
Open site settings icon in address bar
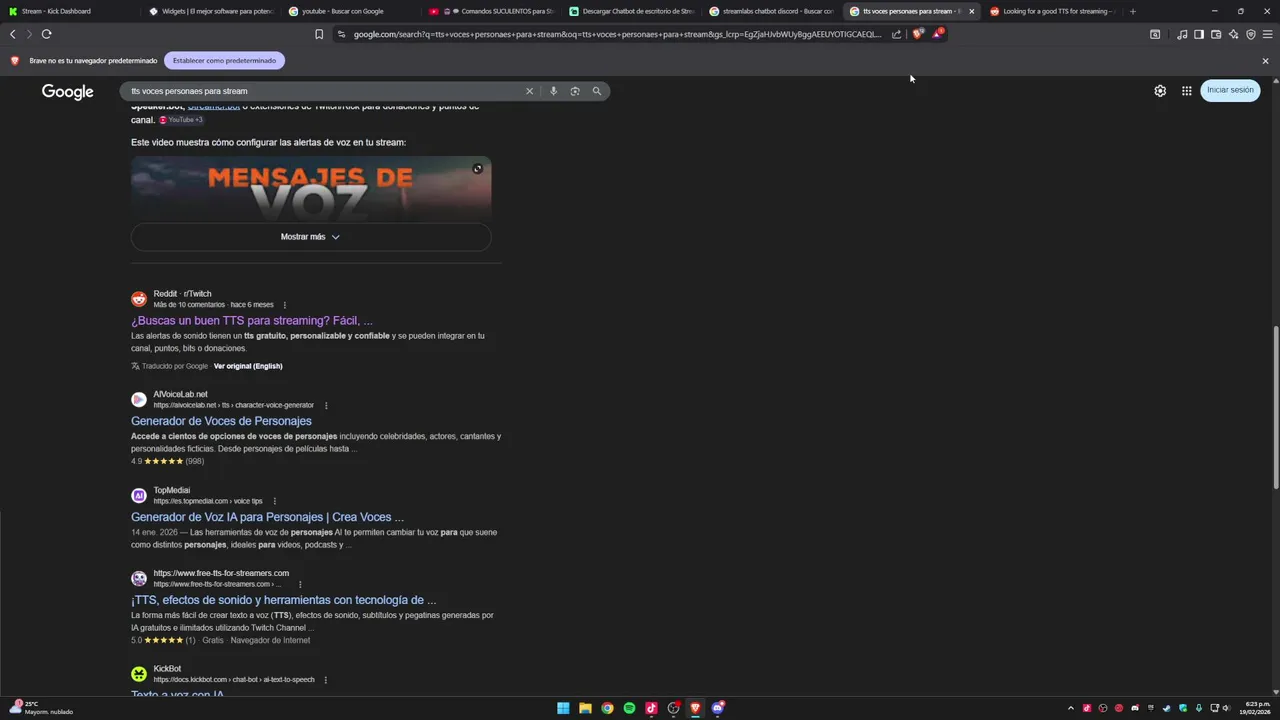click(341, 34)
